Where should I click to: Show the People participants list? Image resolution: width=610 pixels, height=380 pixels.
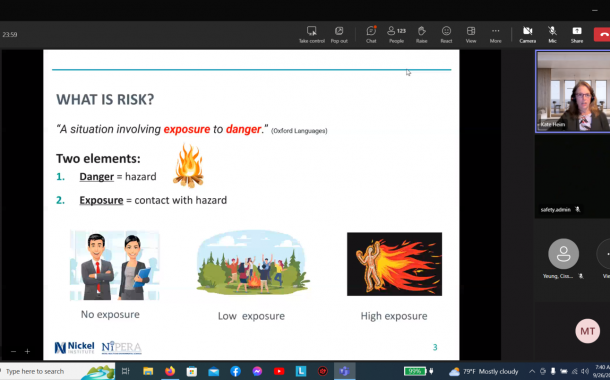tap(396, 34)
